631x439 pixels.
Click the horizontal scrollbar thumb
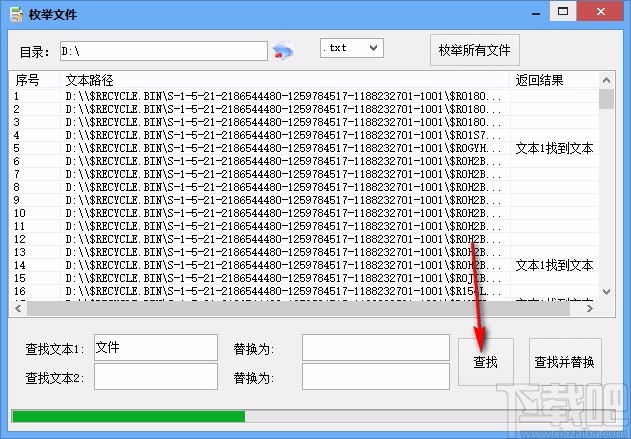click(298, 309)
